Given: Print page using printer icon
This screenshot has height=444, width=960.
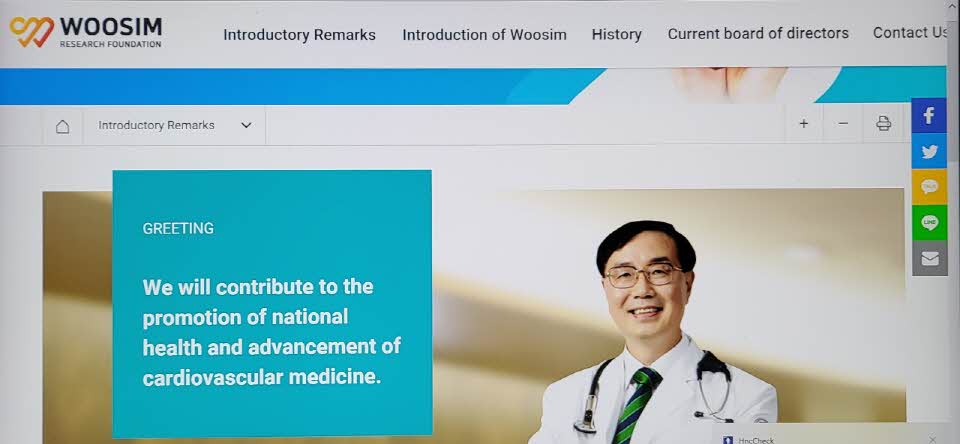Looking at the screenshot, I should (883, 124).
